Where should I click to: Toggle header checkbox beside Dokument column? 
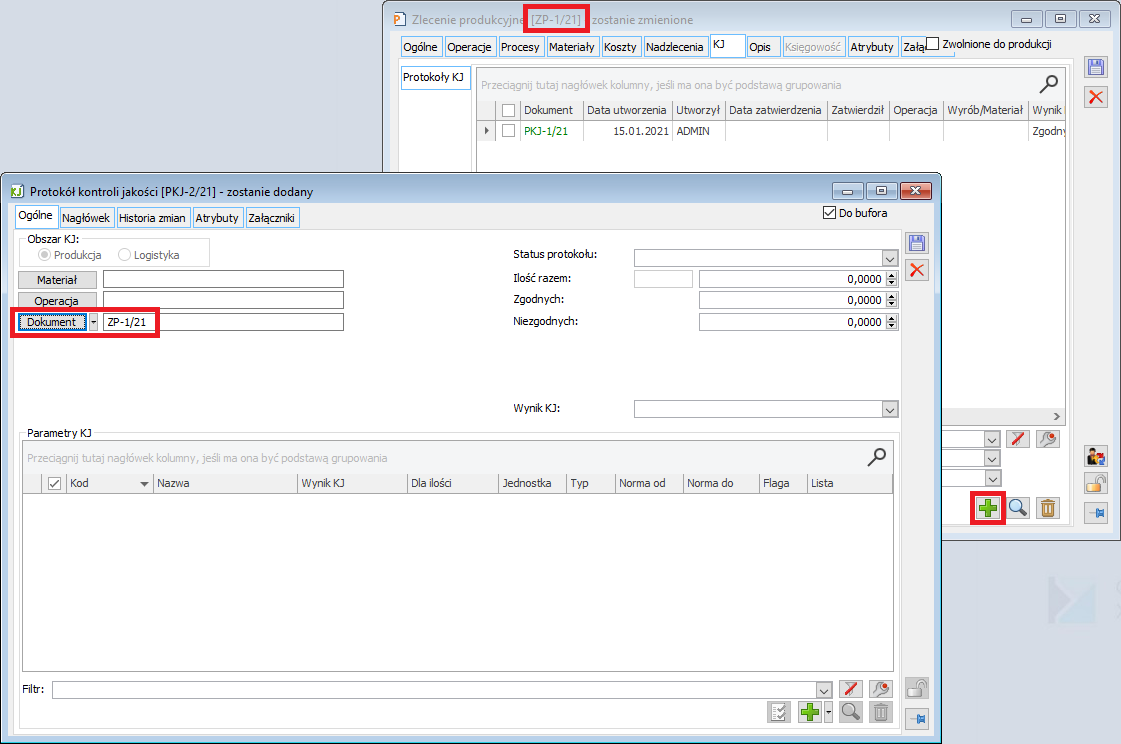[x=508, y=110]
